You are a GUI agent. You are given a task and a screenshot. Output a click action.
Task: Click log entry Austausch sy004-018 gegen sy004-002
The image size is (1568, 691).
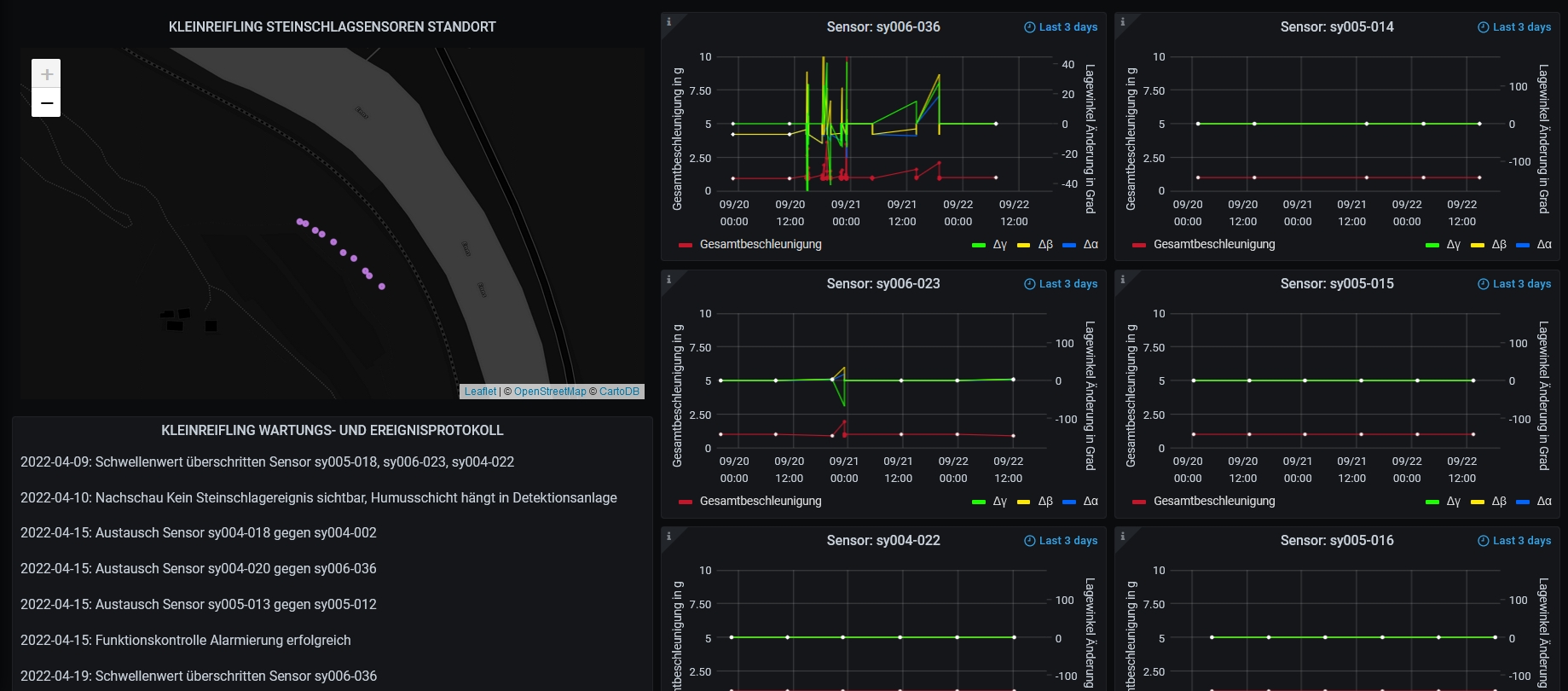199,533
